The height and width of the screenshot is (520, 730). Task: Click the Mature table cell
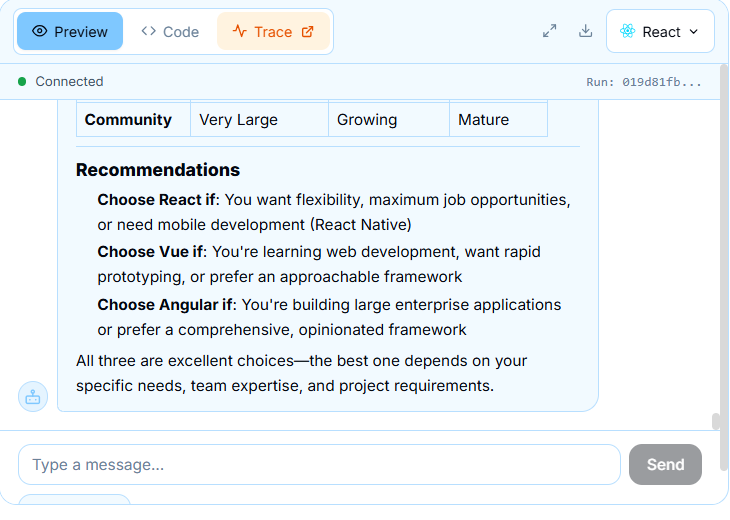click(x=498, y=120)
